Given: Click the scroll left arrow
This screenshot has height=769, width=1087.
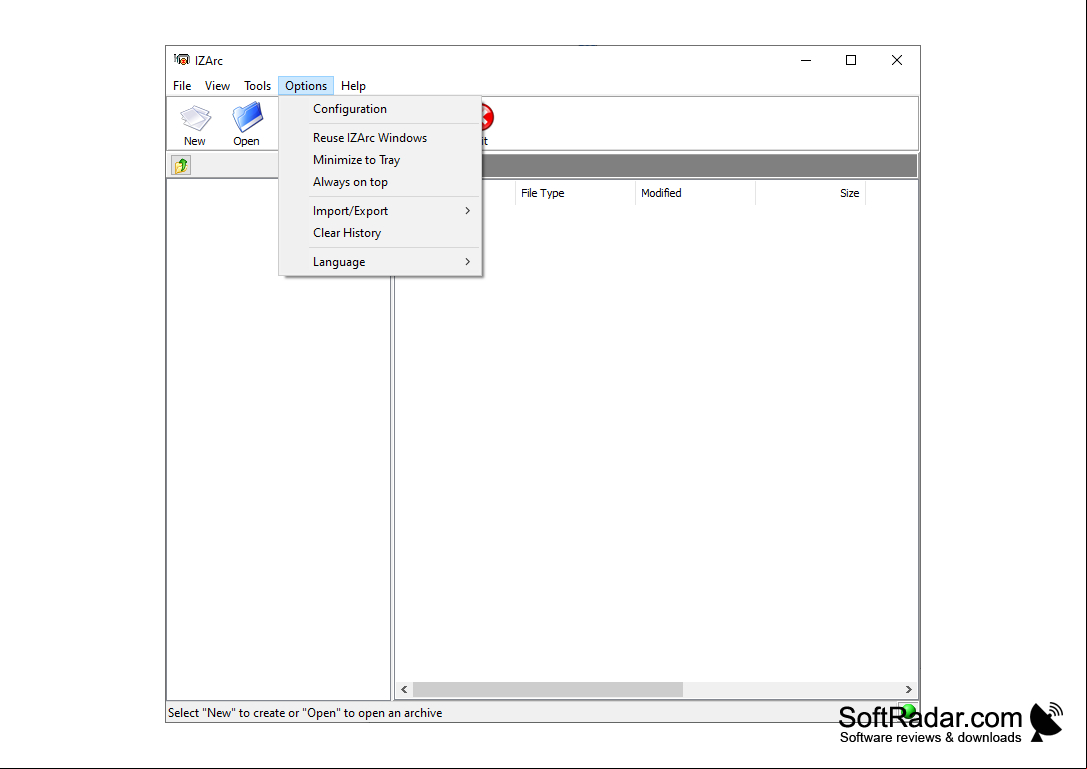Looking at the screenshot, I should pyautogui.click(x=404, y=689).
